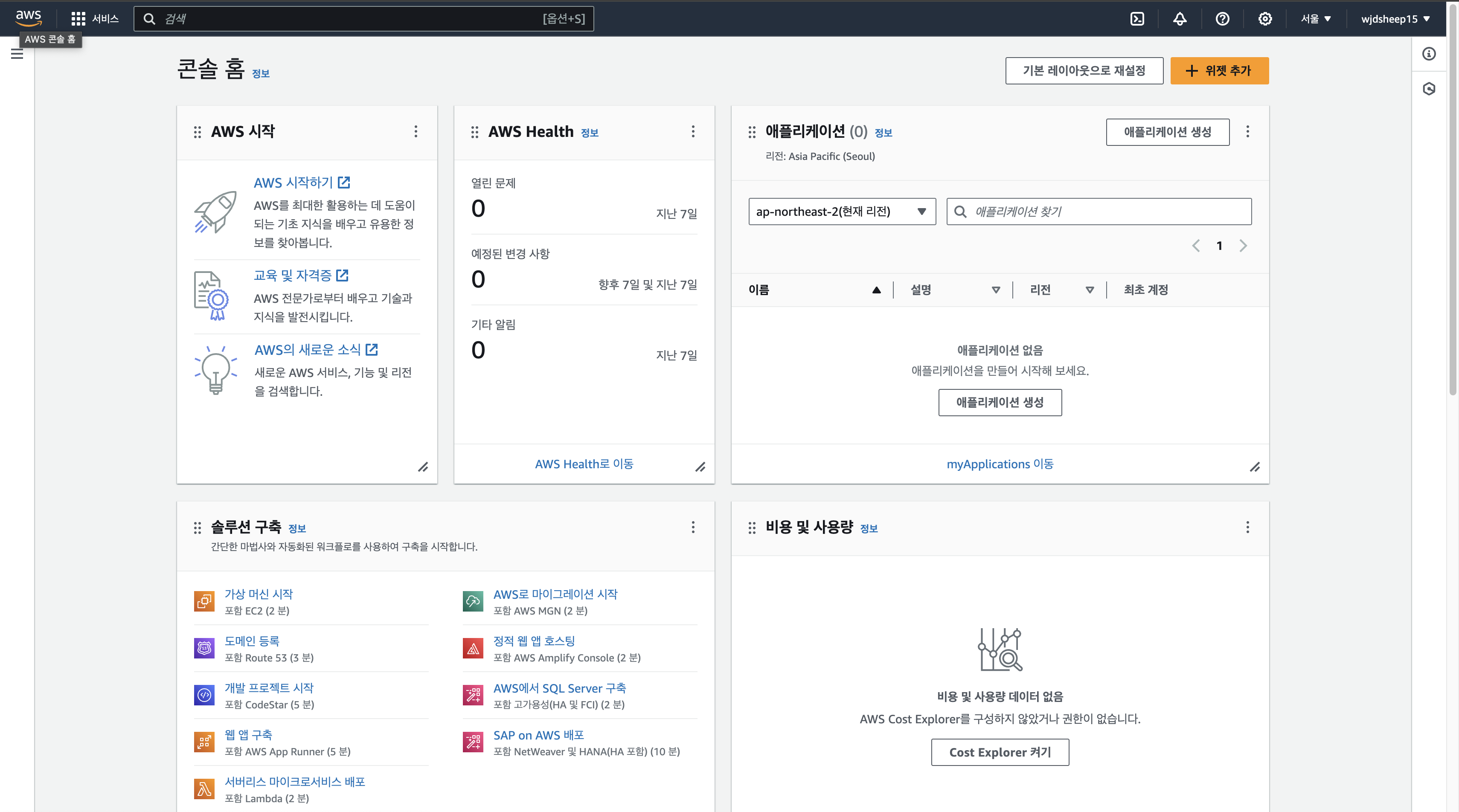Open the notifications bell

[1180, 19]
